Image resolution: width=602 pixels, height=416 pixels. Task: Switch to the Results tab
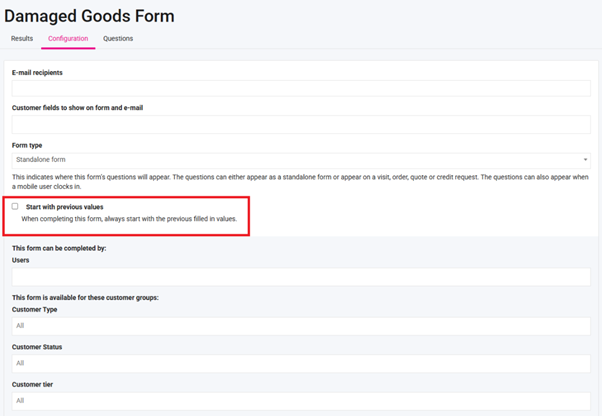(22, 39)
